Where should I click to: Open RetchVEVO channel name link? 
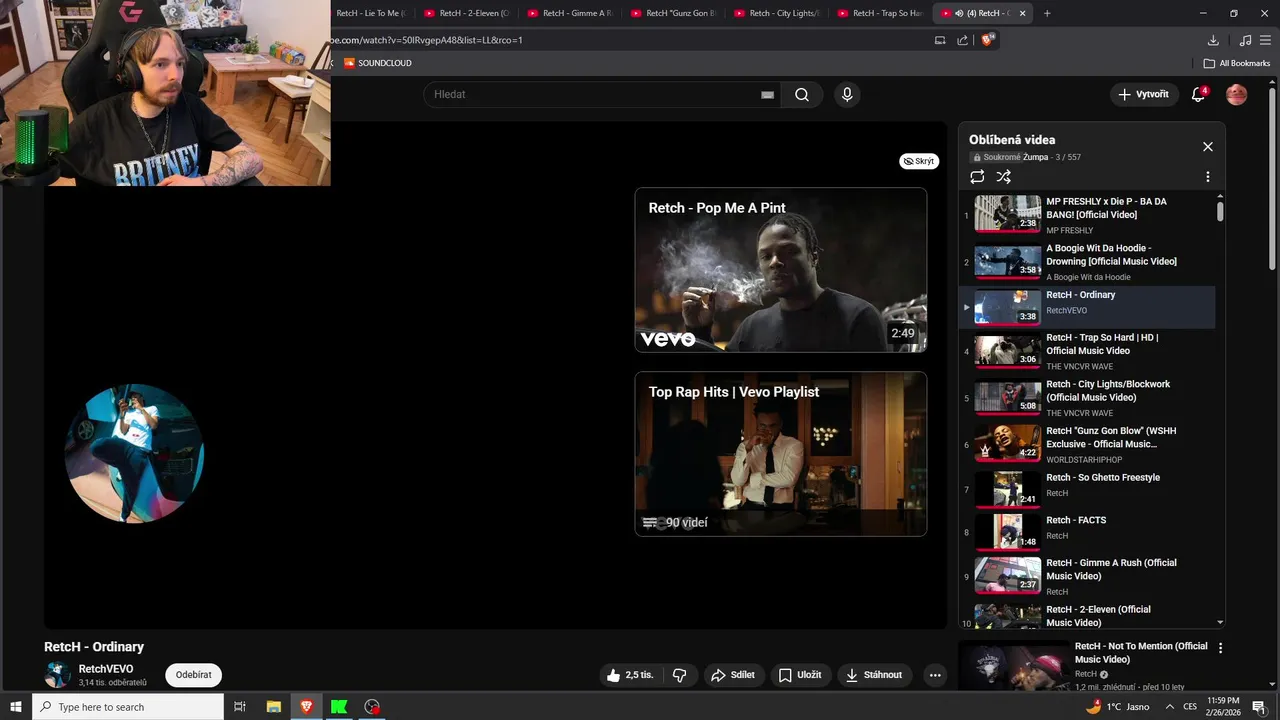pyautogui.click(x=106, y=669)
